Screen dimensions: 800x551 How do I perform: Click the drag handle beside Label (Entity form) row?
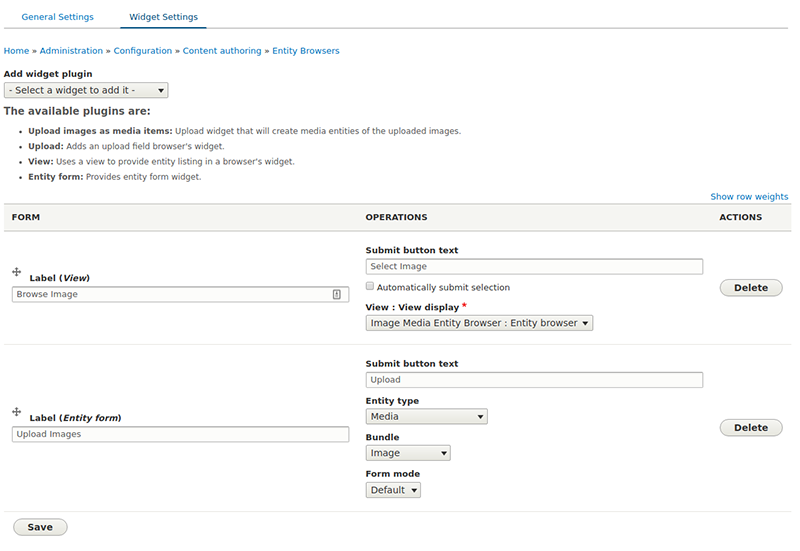coord(16,412)
